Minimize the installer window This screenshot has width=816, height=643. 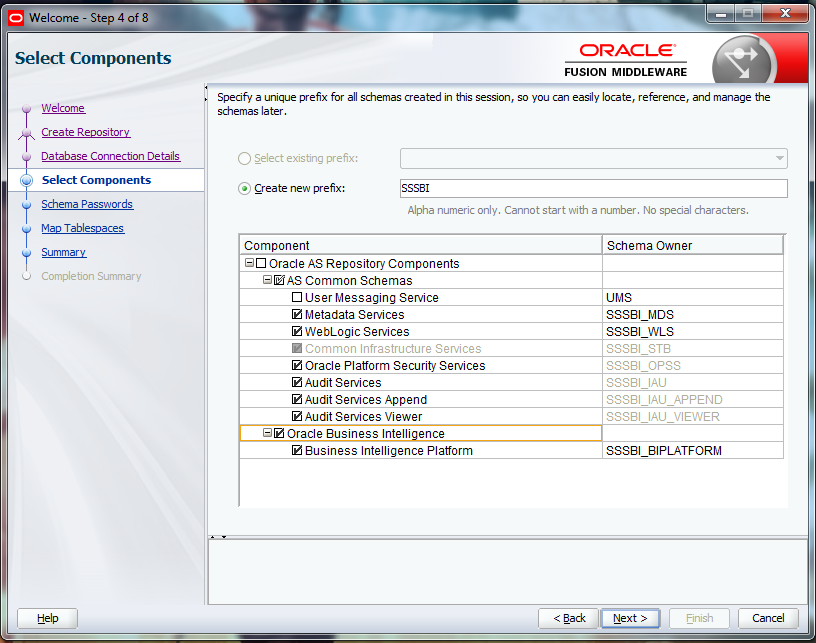pos(721,14)
